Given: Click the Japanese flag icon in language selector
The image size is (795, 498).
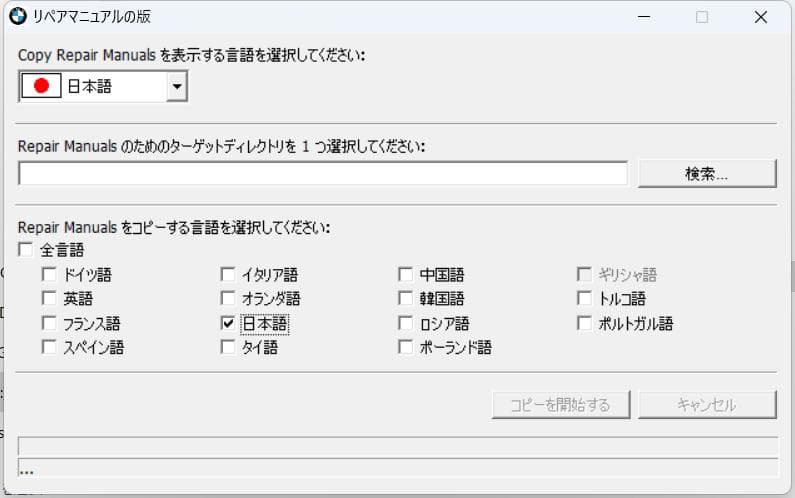Looking at the screenshot, I should 41,87.
